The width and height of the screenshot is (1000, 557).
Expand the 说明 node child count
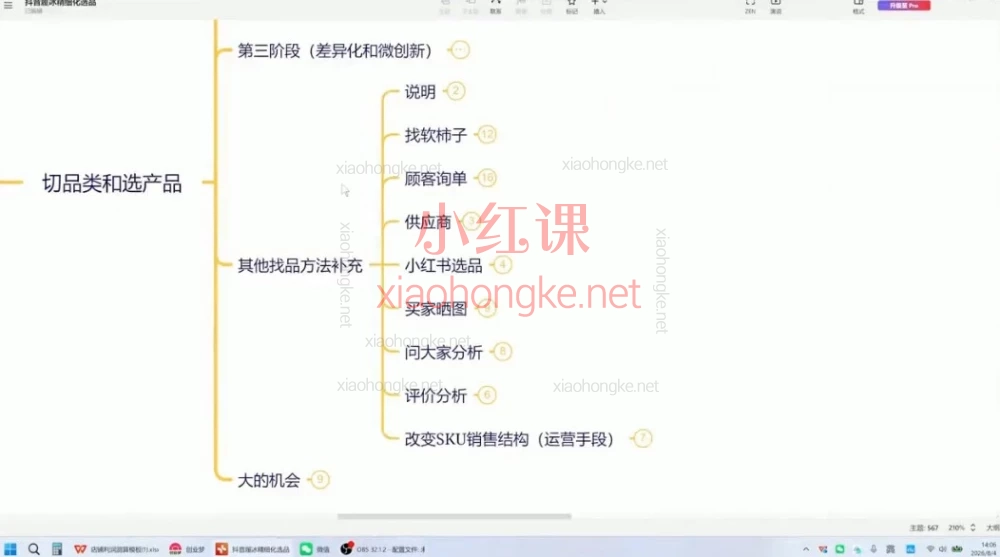455,91
